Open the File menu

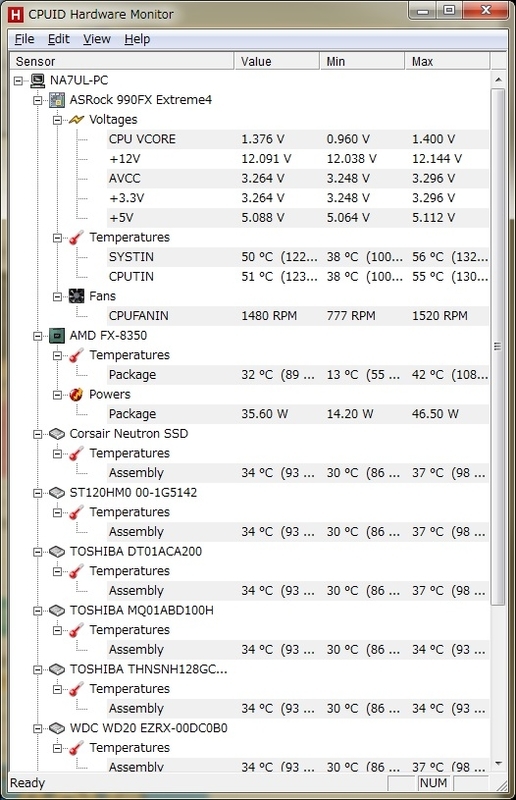pyautogui.click(x=24, y=39)
